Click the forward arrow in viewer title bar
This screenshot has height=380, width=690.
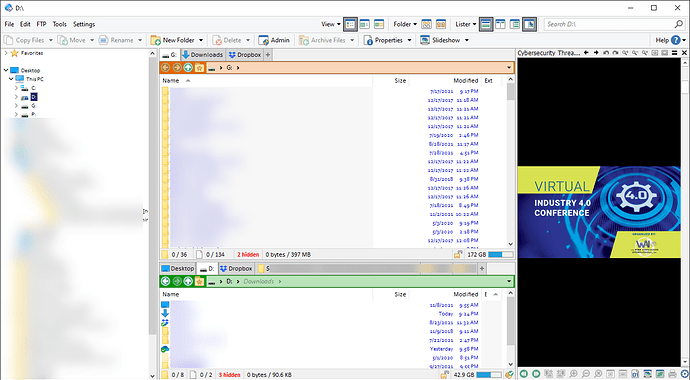[596, 53]
